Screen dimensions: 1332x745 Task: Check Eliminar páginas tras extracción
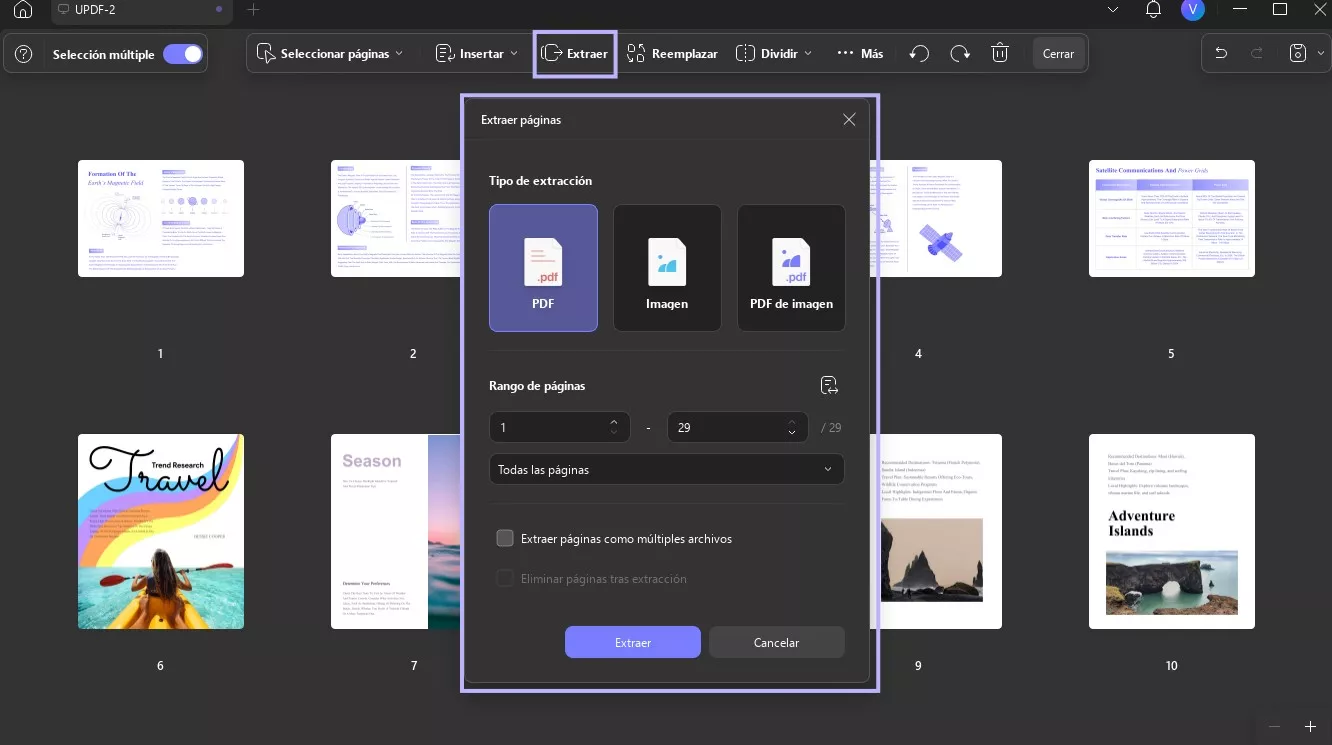coord(505,579)
